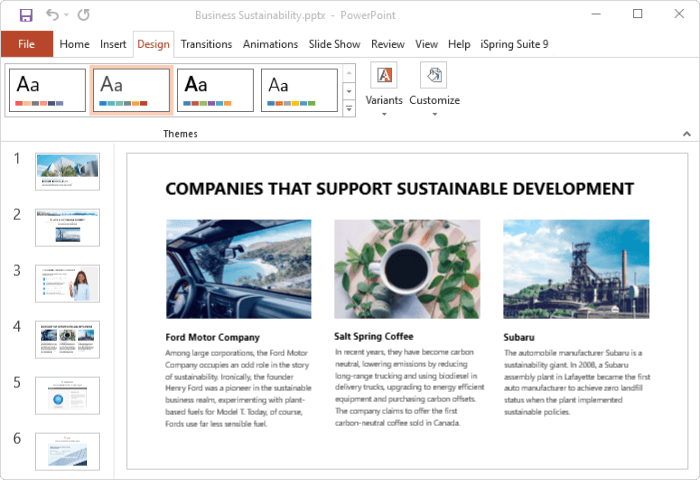Click the Ford Motor Company heading

(x=212, y=338)
